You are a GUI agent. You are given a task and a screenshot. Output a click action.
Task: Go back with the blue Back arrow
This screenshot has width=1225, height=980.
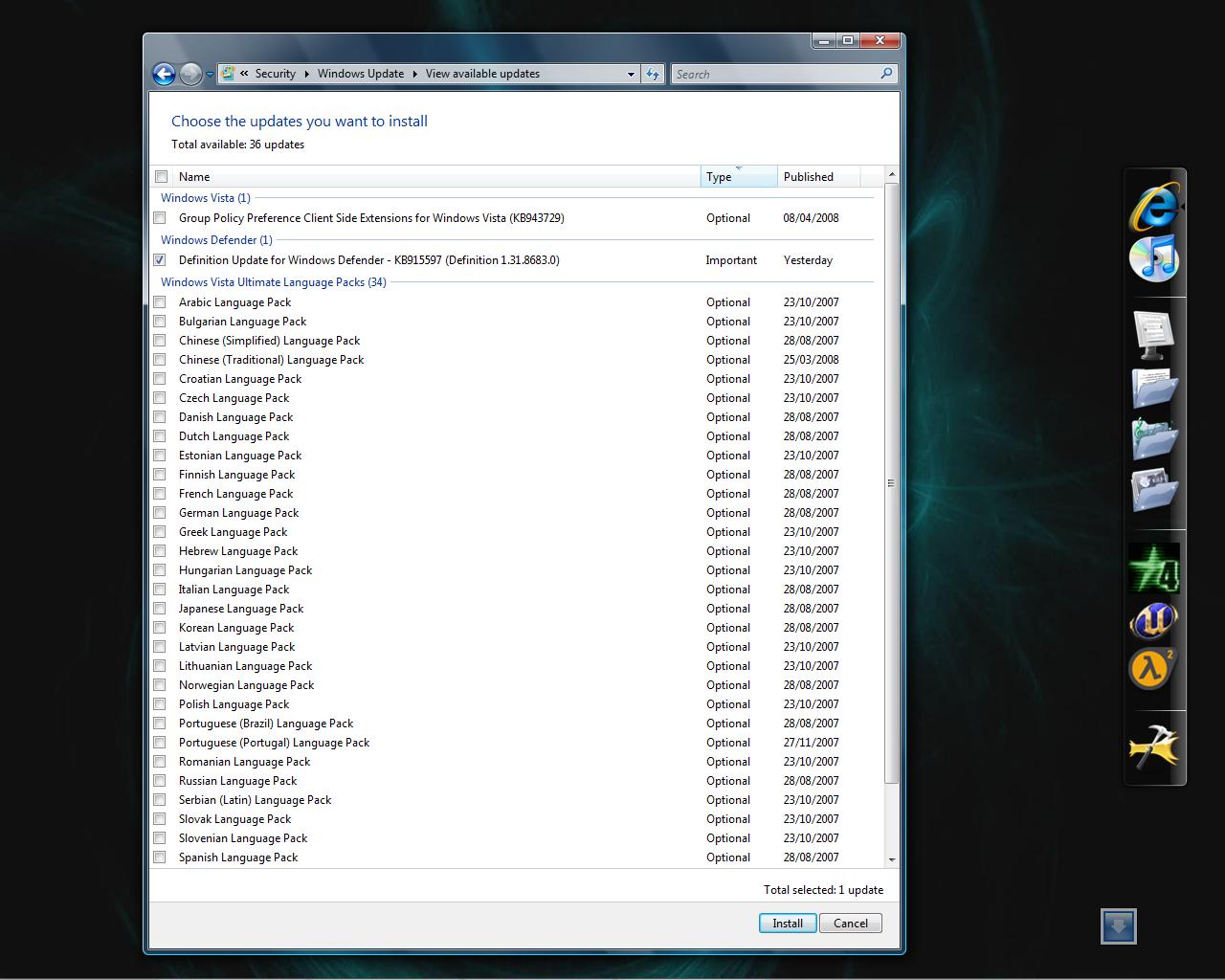(x=164, y=74)
